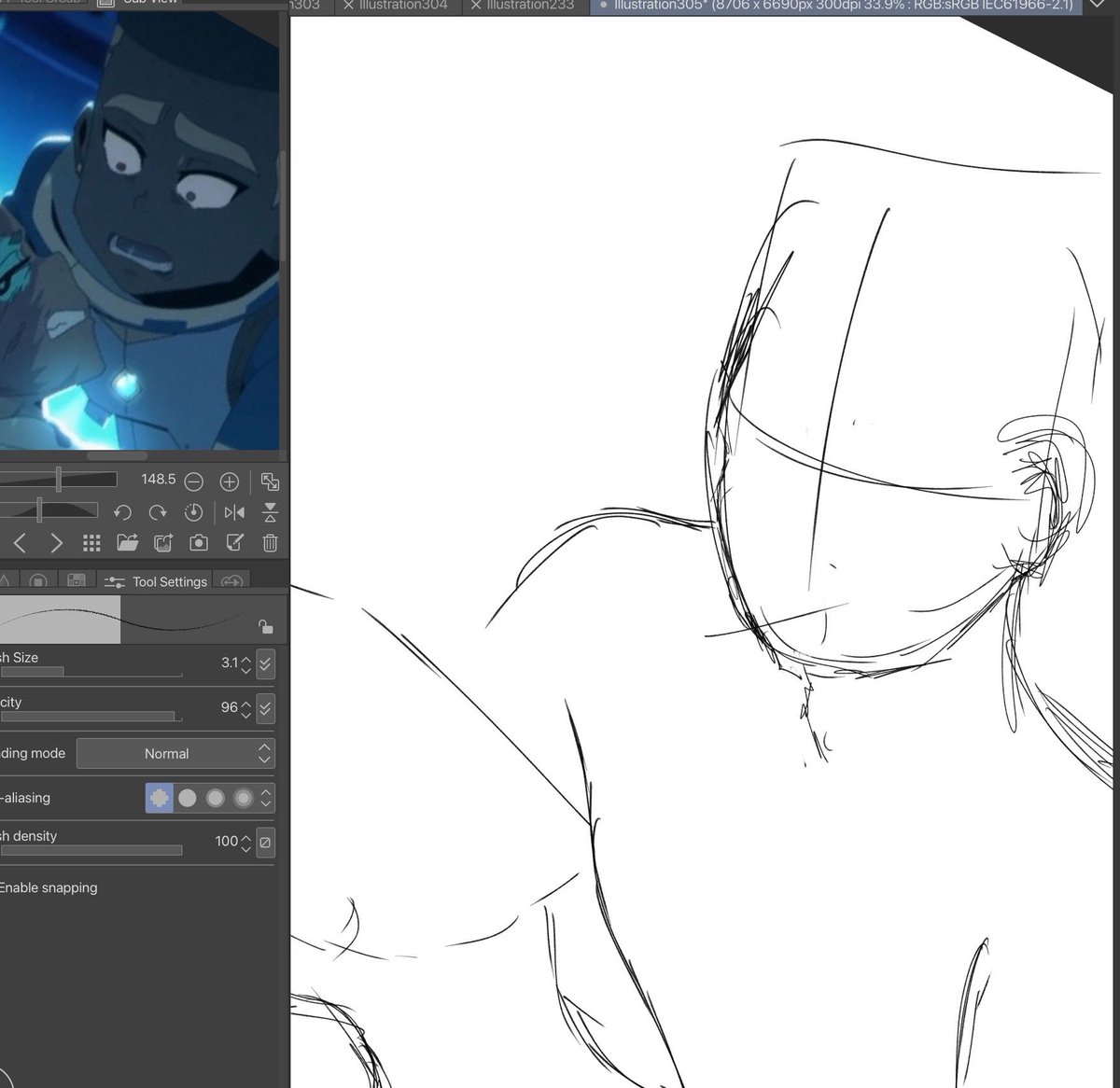The height and width of the screenshot is (1088, 1120).
Task: Show previous Sub View image
Action: point(21,543)
